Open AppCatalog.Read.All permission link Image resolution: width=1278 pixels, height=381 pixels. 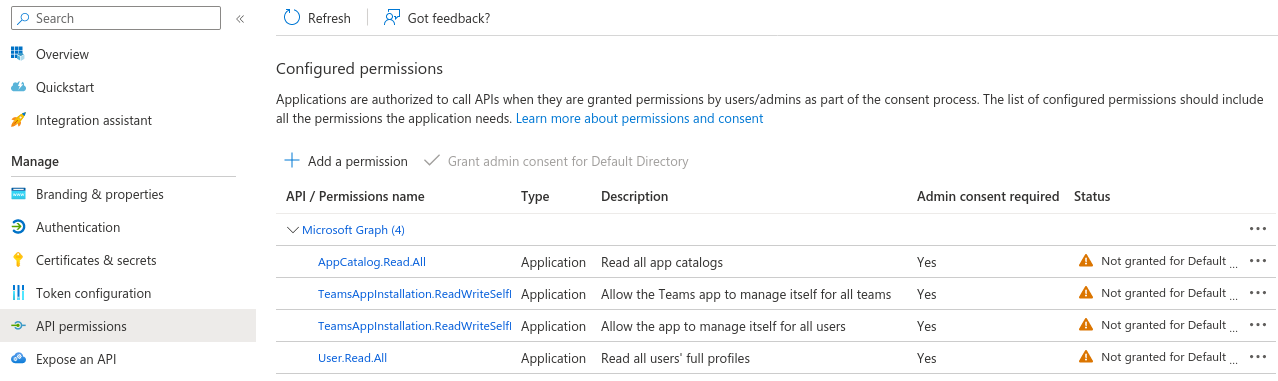pyautogui.click(x=372, y=262)
